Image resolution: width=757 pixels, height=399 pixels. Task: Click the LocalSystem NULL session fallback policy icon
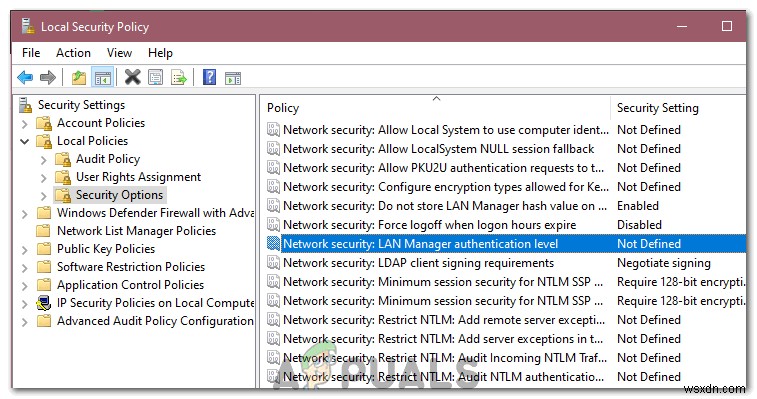pos(273,149)
